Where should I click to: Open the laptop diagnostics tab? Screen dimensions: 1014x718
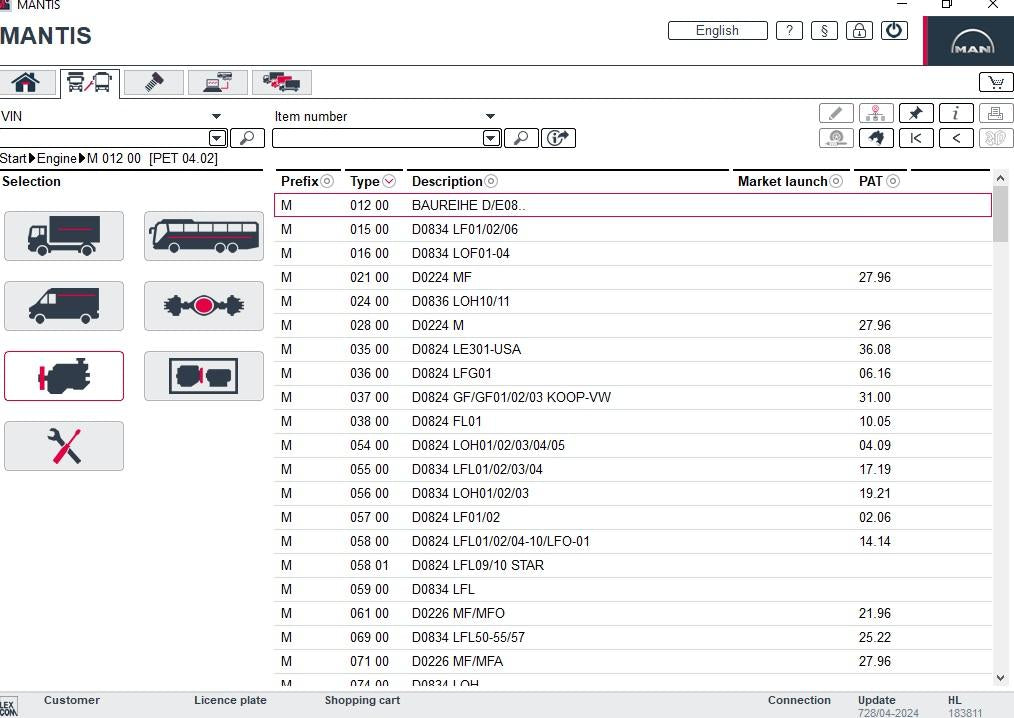click(218, 83)
